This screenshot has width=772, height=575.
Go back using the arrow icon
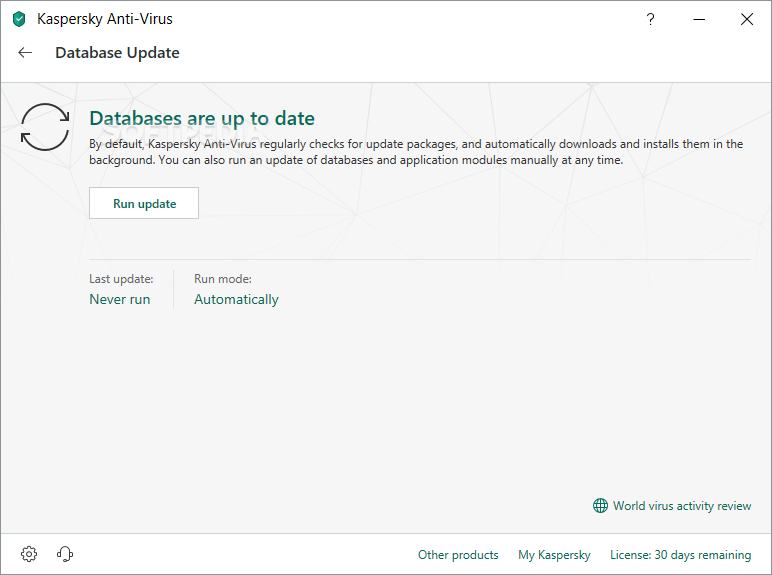pyautogui.click(x=25, y=53)
